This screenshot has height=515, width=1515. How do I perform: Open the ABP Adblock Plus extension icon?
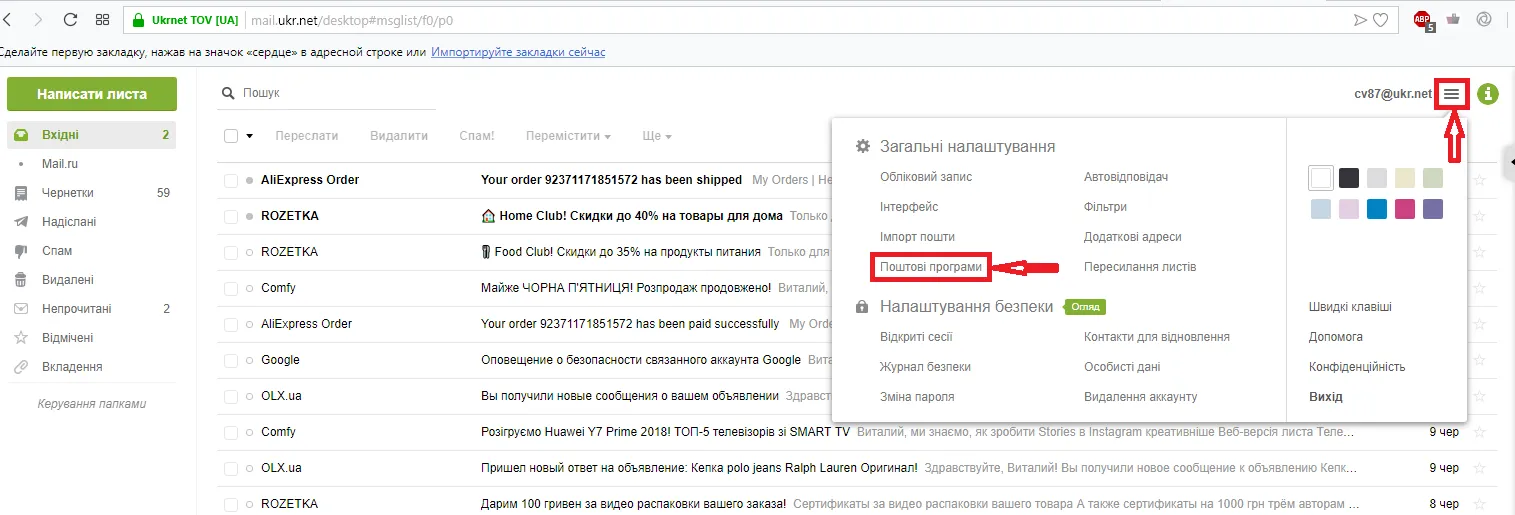pyautogui.click(x=1423, y=19)
